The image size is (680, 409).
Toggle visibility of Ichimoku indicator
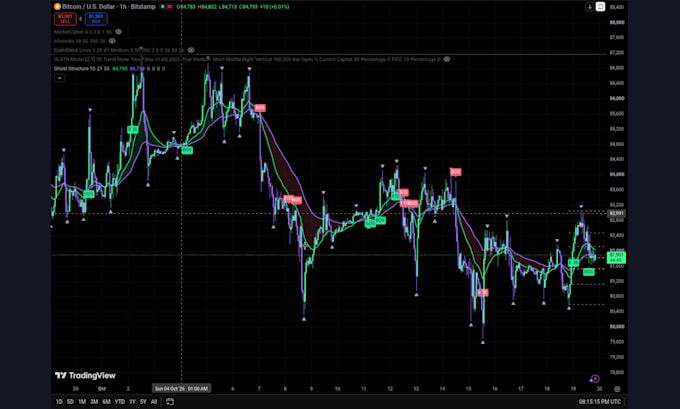[x=112, y=41]
